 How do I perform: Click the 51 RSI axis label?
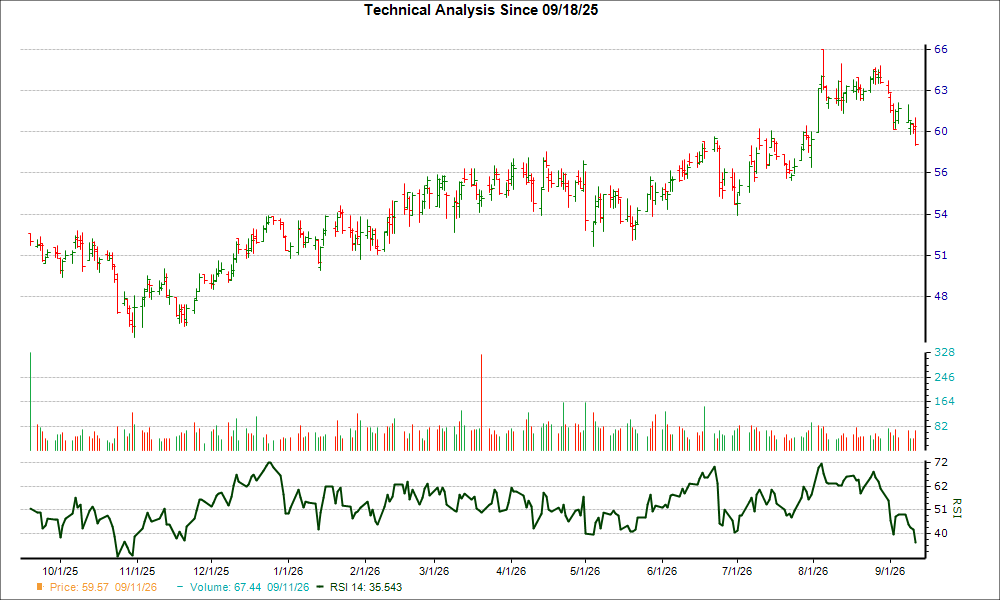pyautogui.click(x=941, y=509)
